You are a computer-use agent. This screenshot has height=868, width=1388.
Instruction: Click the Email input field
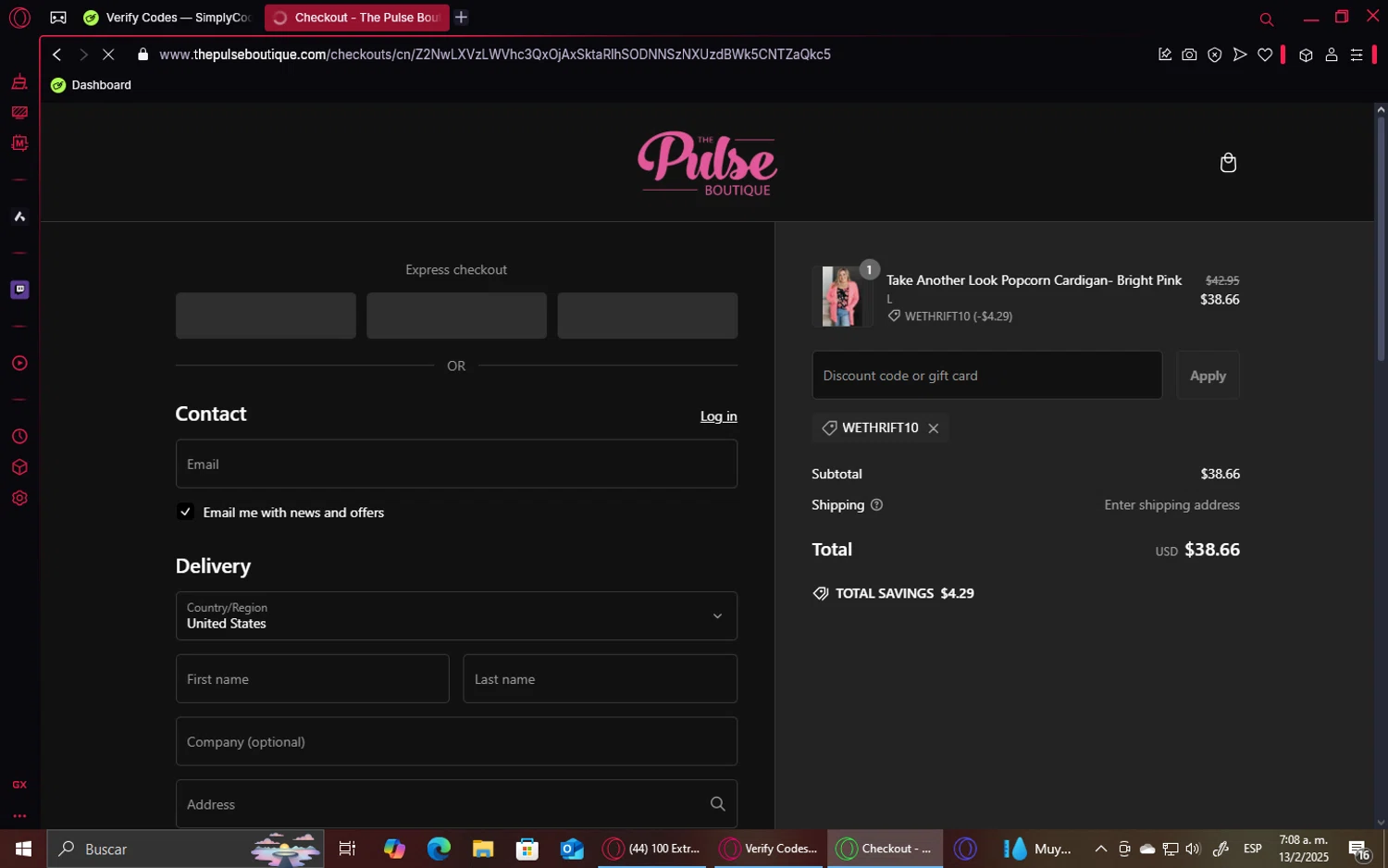pyautogui.click(x=456, y=464)
